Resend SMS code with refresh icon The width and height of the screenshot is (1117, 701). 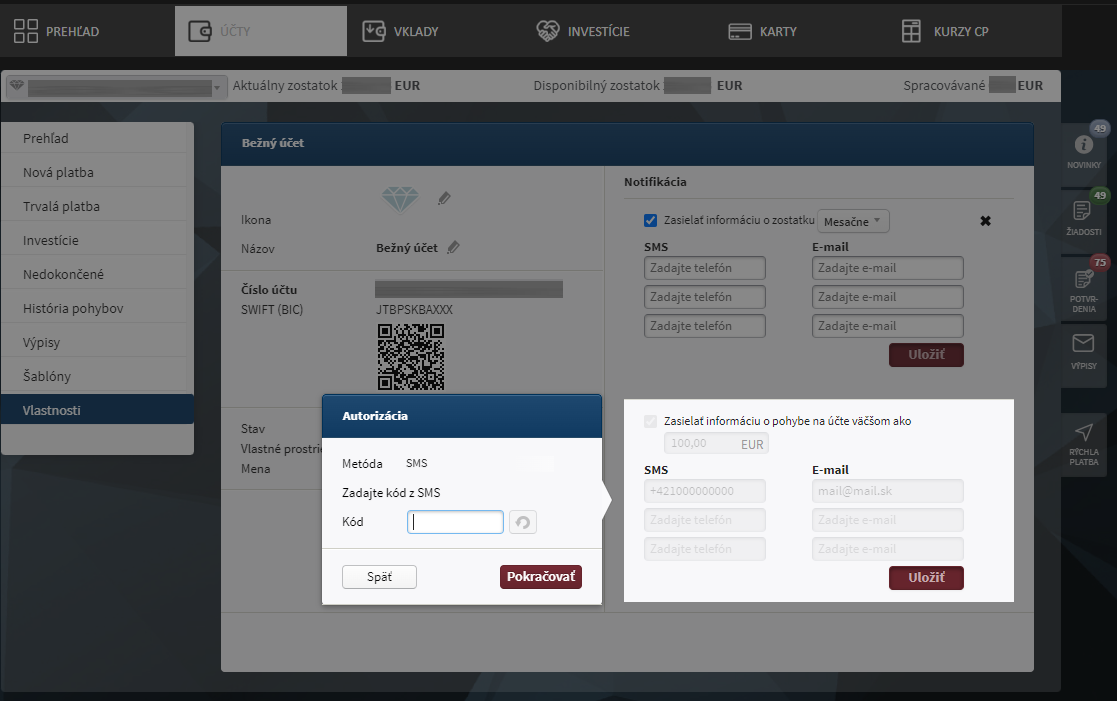[523, 522]
